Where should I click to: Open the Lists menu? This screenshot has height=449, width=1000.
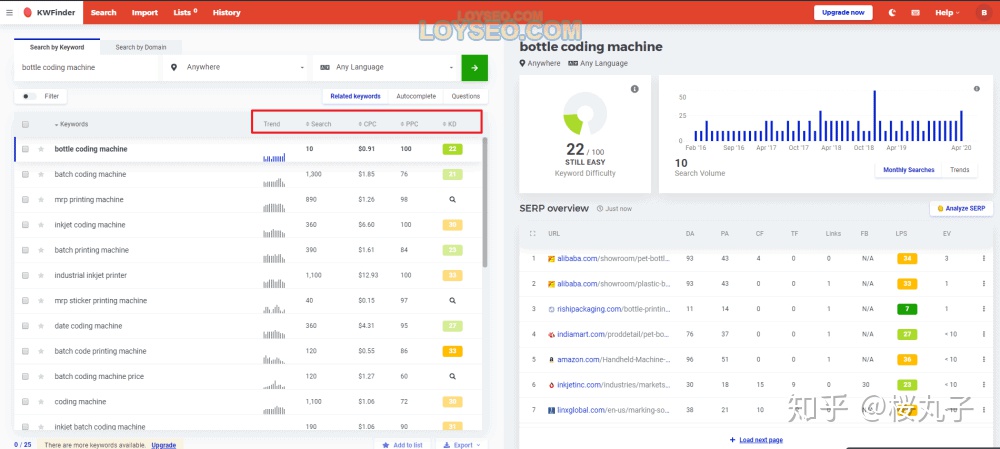point(185,13)
